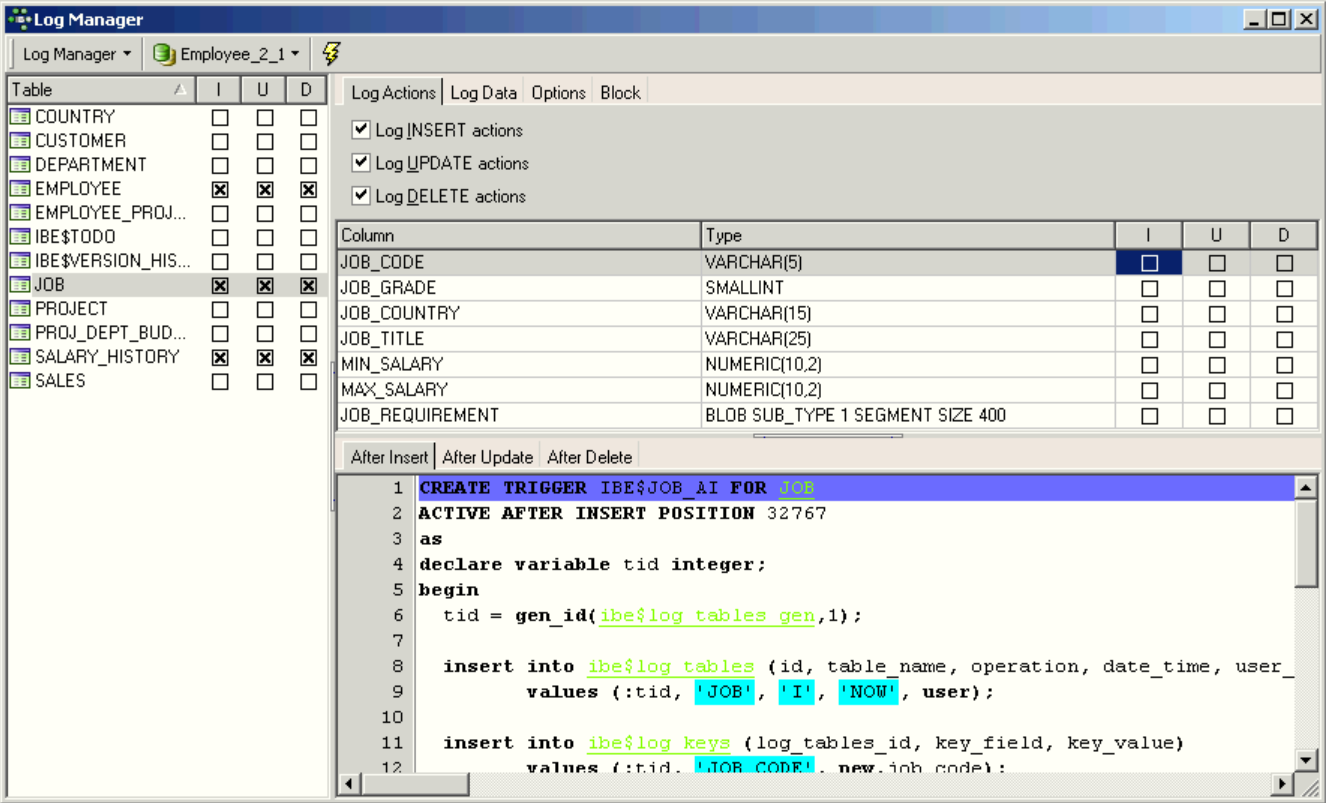Click the Employee_2_1 database icon
Image resolution: width=1326 pixels, height=803 pixels.
pyautogui.click(x=164, y=54)
